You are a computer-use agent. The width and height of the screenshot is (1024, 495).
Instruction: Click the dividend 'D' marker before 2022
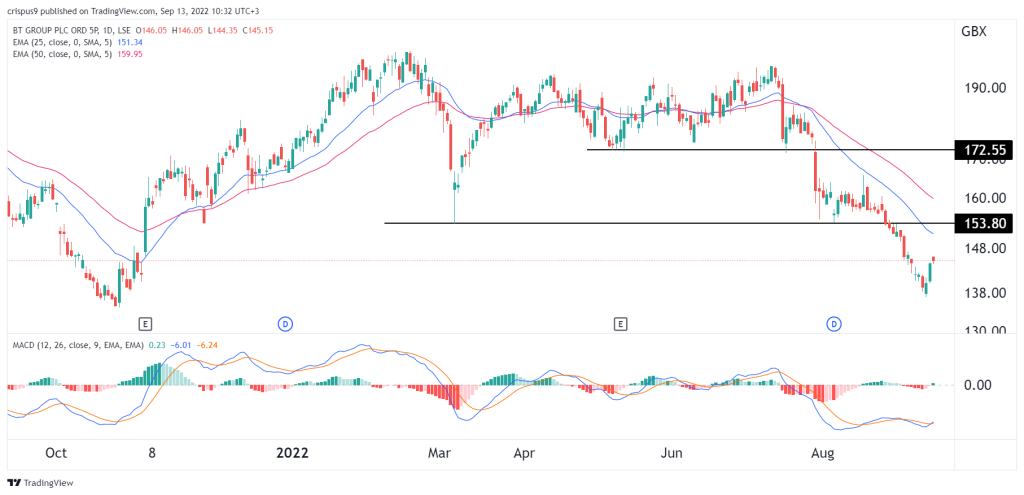285,324
